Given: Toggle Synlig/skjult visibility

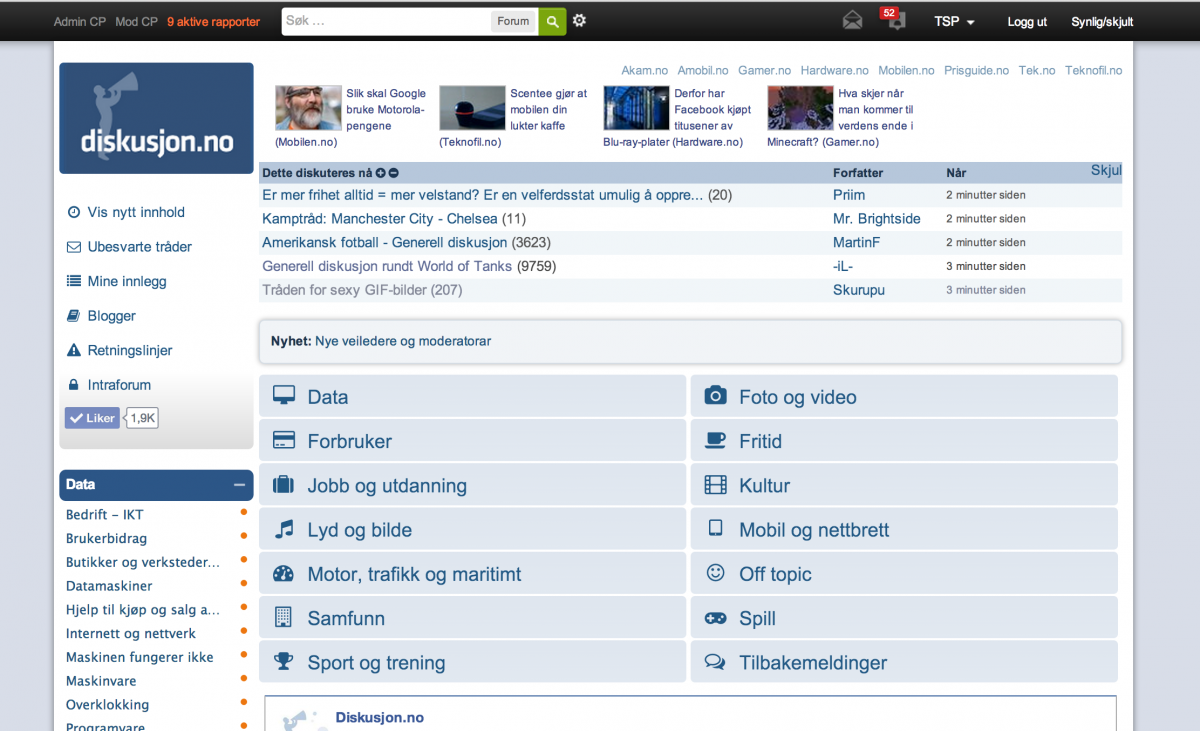Looking at the screenshot, I should [1102, 21].
